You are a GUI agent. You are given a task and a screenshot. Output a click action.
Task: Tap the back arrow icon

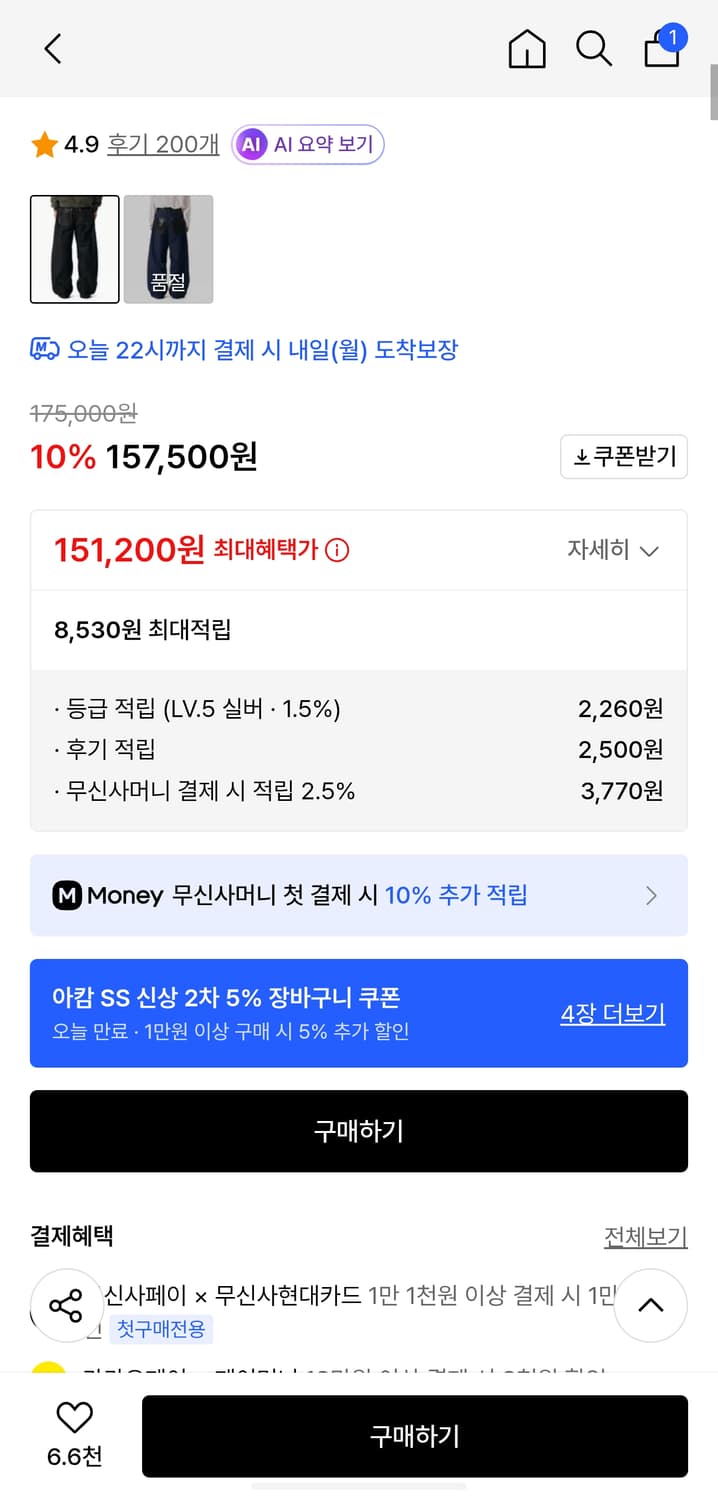[52, 48]
